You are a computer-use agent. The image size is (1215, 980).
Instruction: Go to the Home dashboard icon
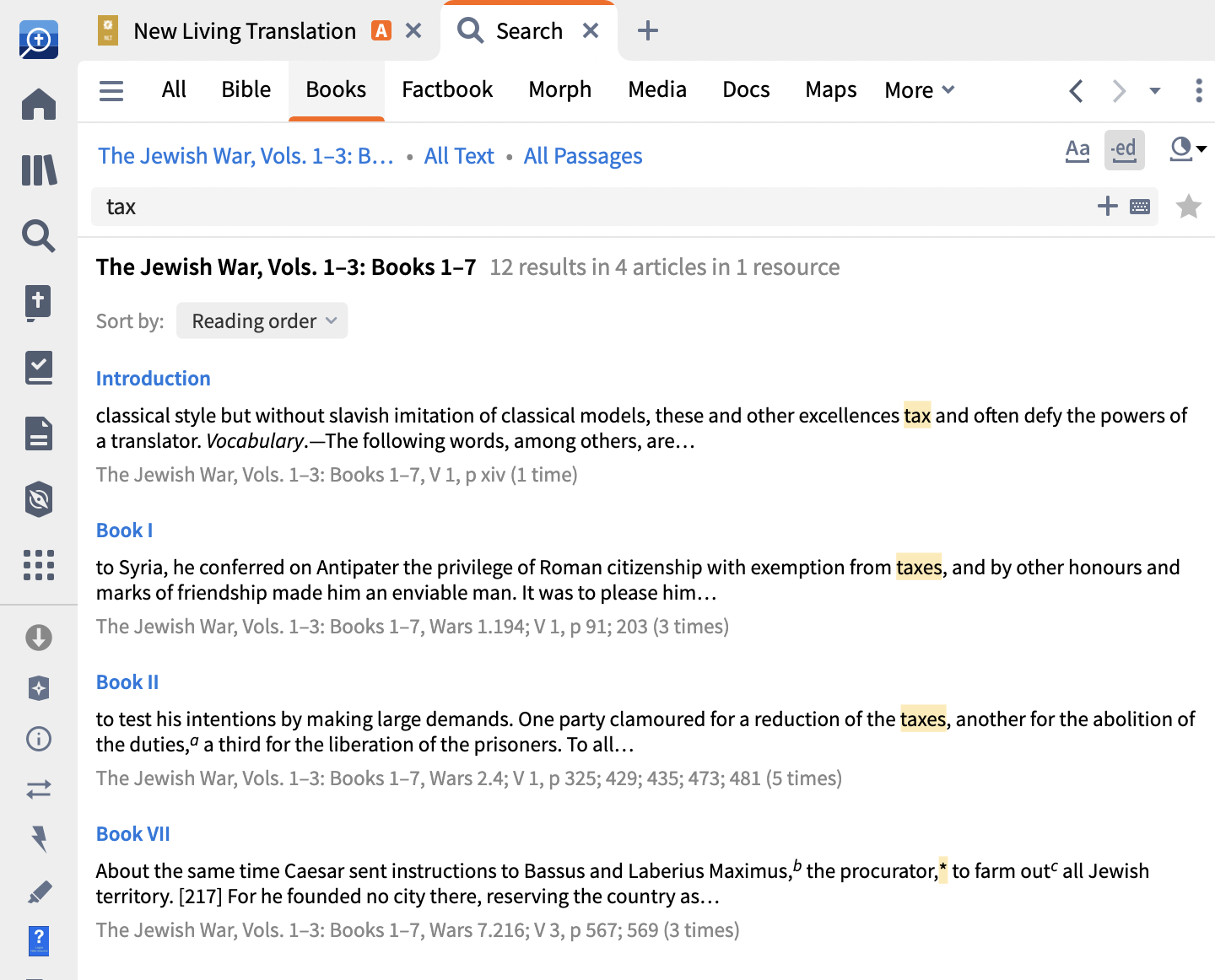click(x=39, y=105)
